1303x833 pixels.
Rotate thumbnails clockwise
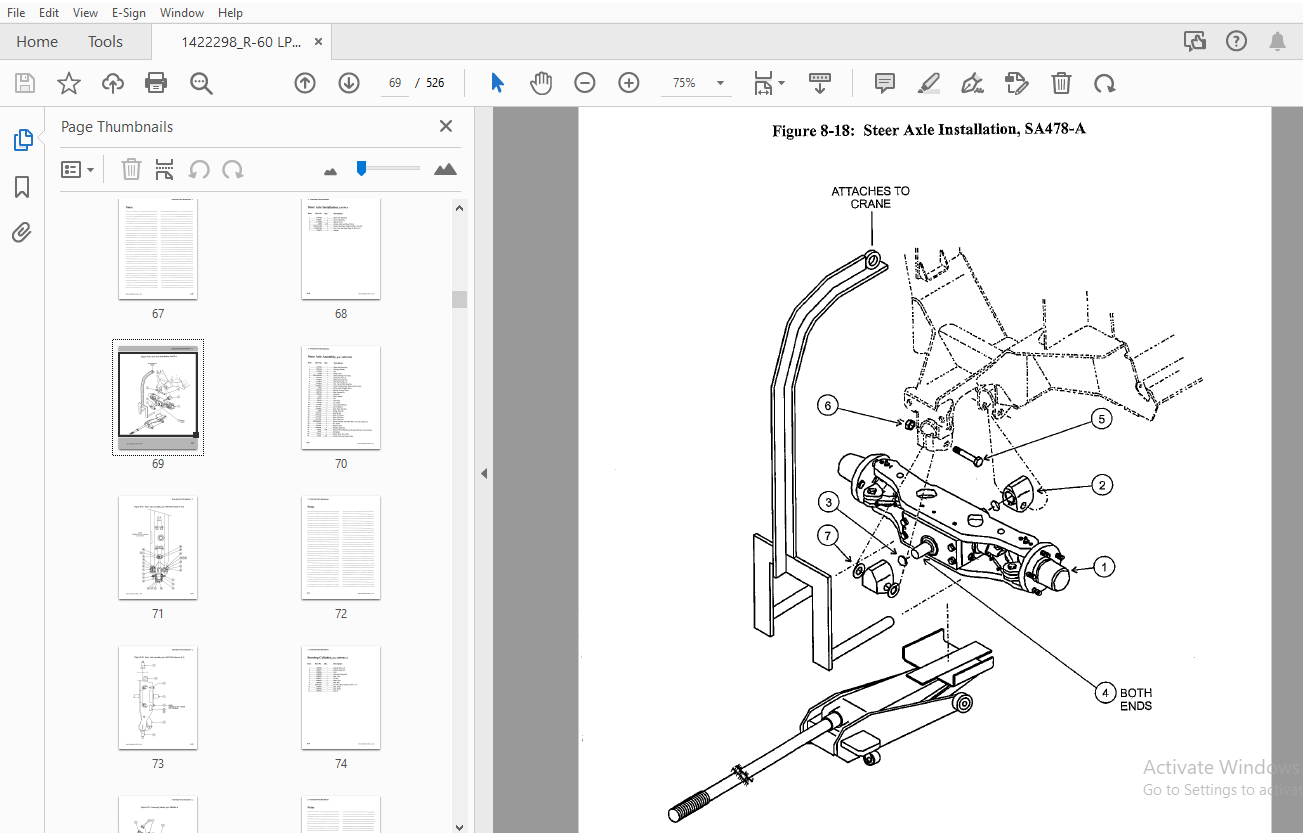[x=233, y=169]
